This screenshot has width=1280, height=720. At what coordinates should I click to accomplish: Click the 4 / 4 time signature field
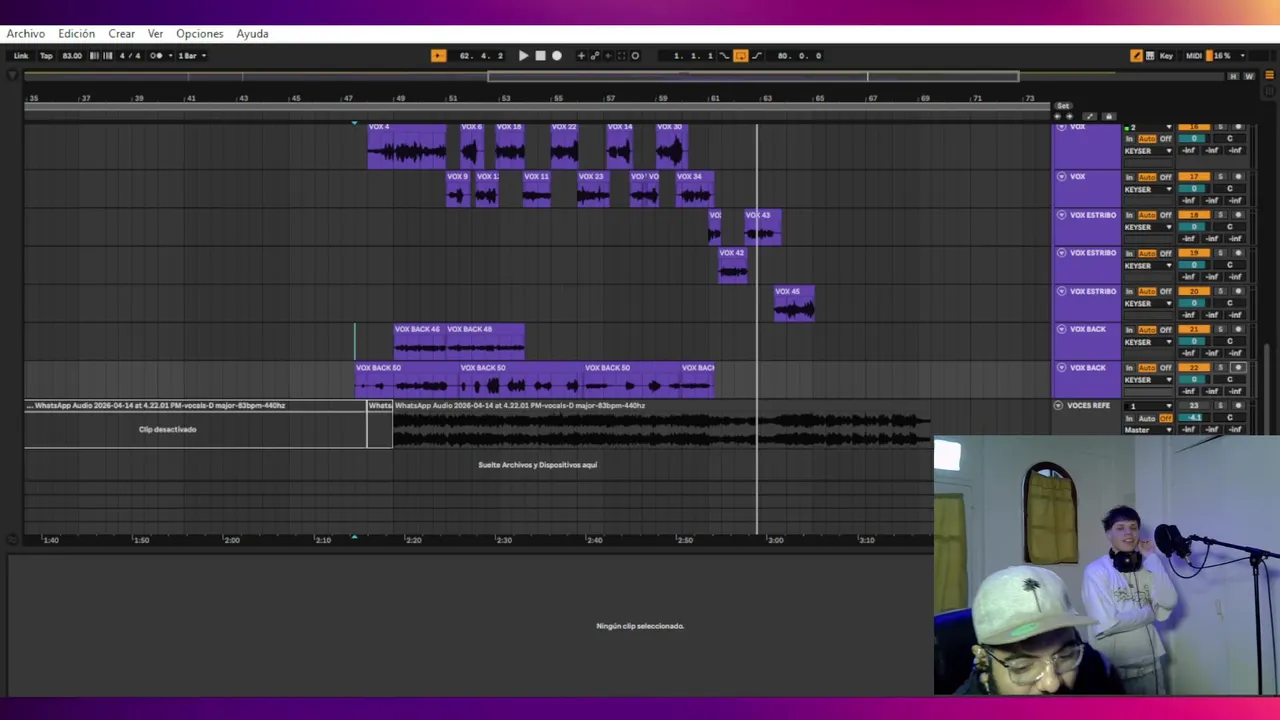coord(130,56)
